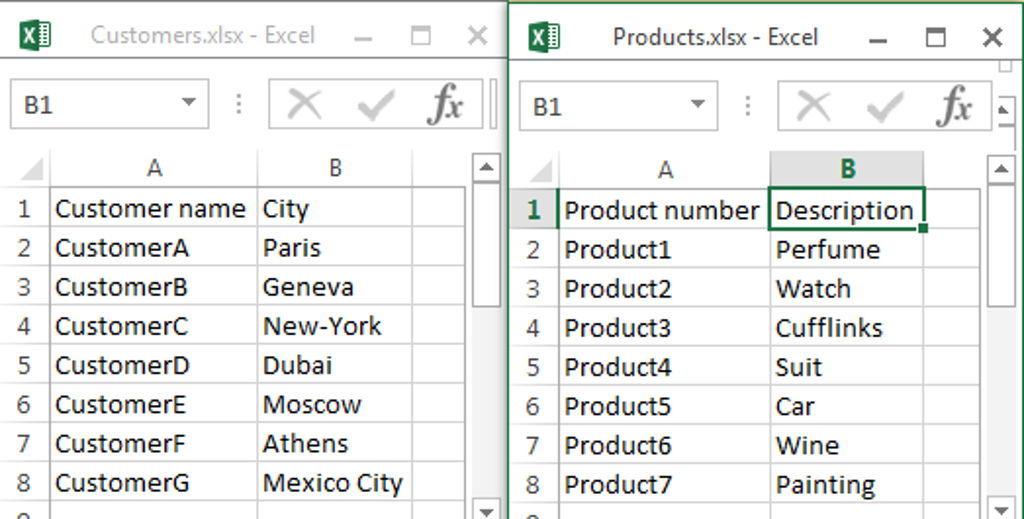Click the Excel logo in Products.xlsx window
This screenshot has width=1024, height=519.
(544, 37)
